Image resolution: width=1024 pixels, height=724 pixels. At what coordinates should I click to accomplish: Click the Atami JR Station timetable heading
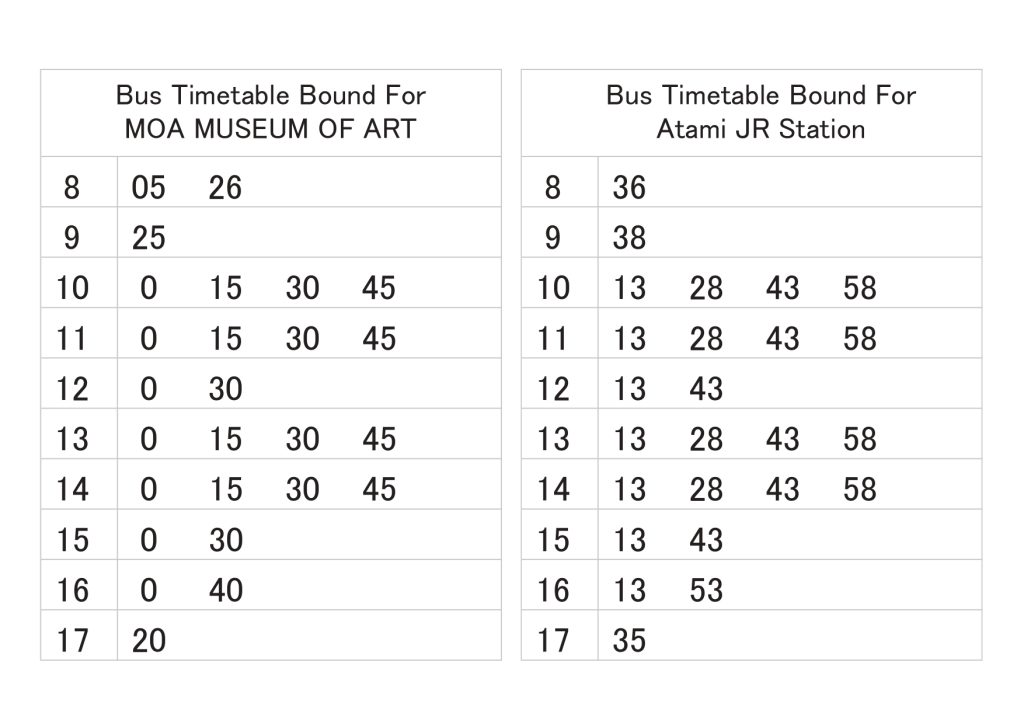(760, 112)
